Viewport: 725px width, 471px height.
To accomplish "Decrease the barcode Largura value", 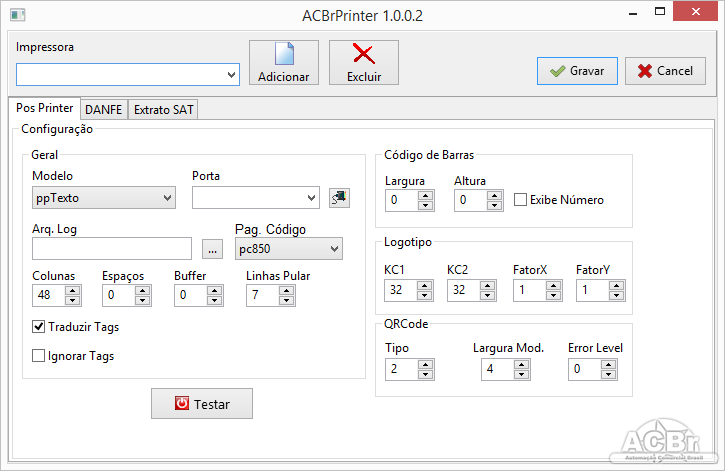I will coord(425,205).
